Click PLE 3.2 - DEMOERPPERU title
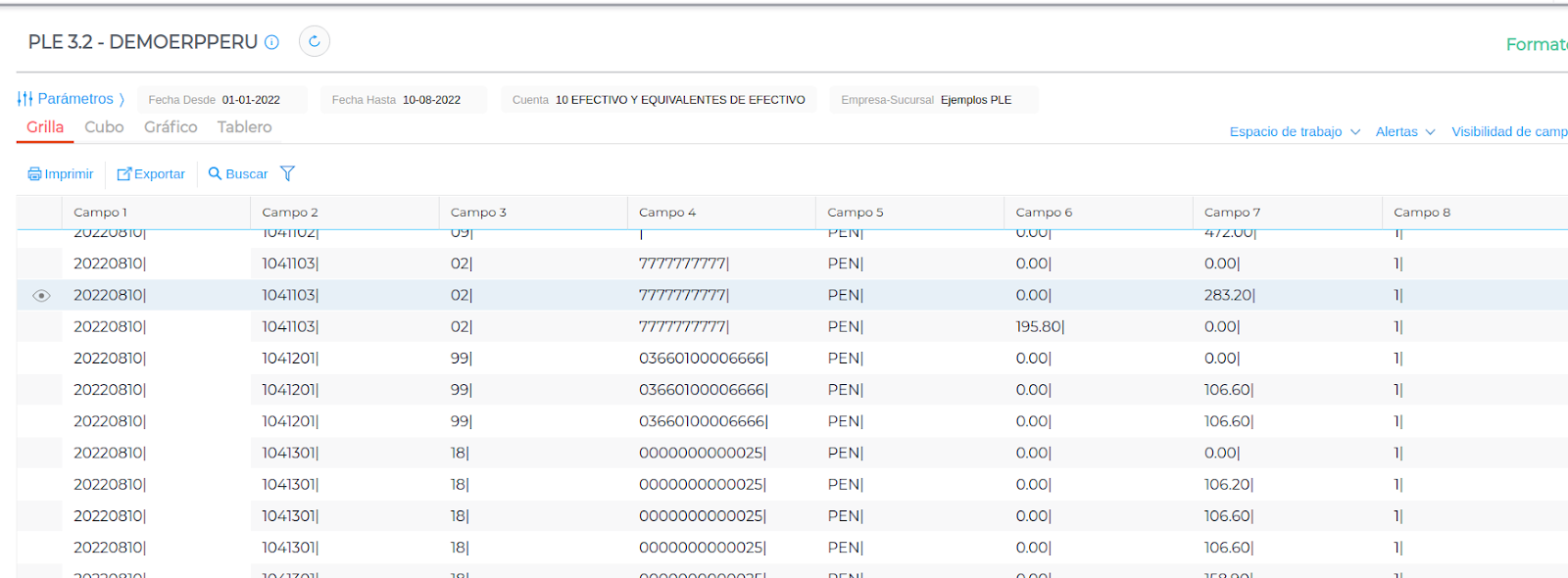 pos(143,42)
